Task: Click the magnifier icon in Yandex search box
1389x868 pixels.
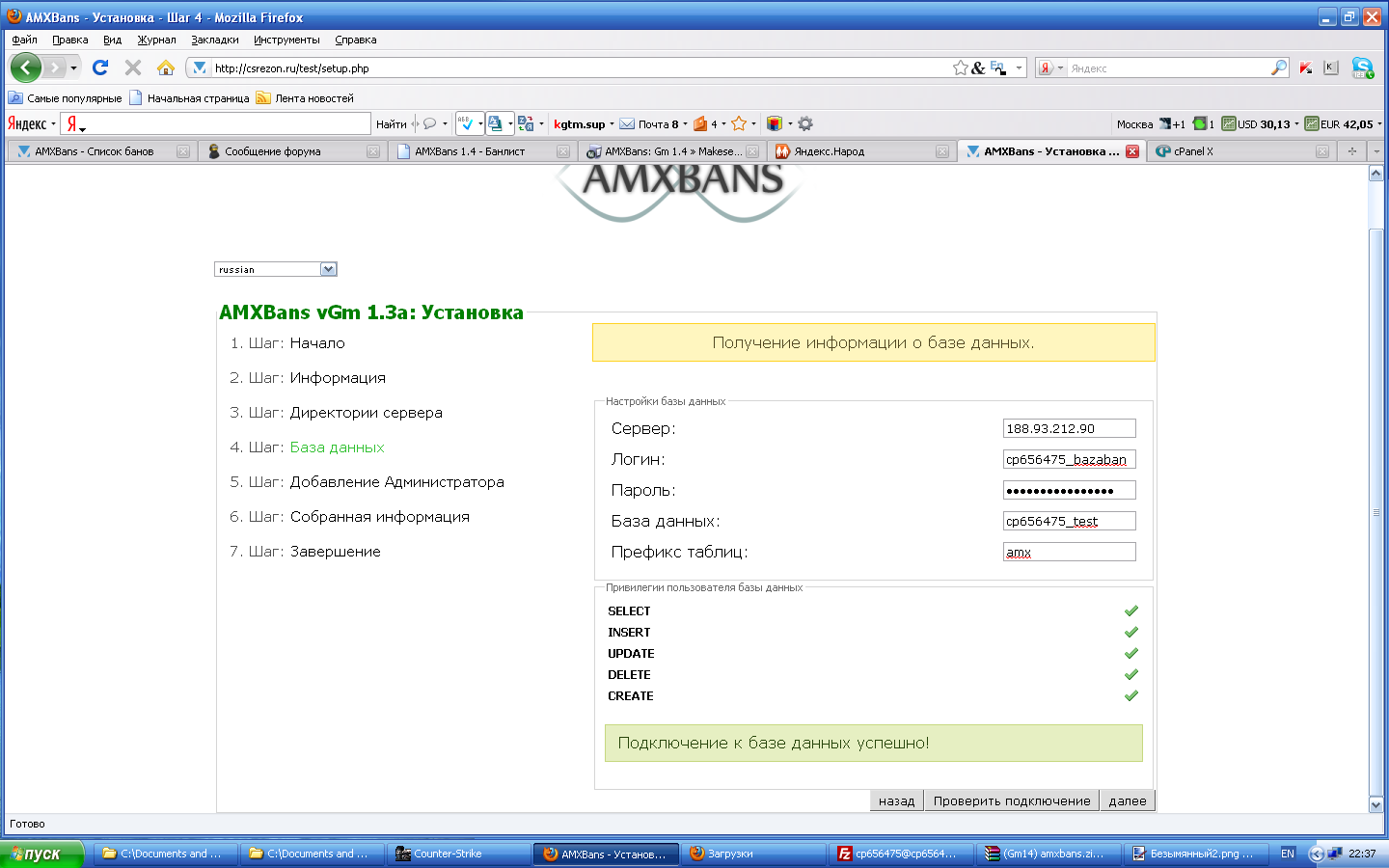Action: point(1279,68)
